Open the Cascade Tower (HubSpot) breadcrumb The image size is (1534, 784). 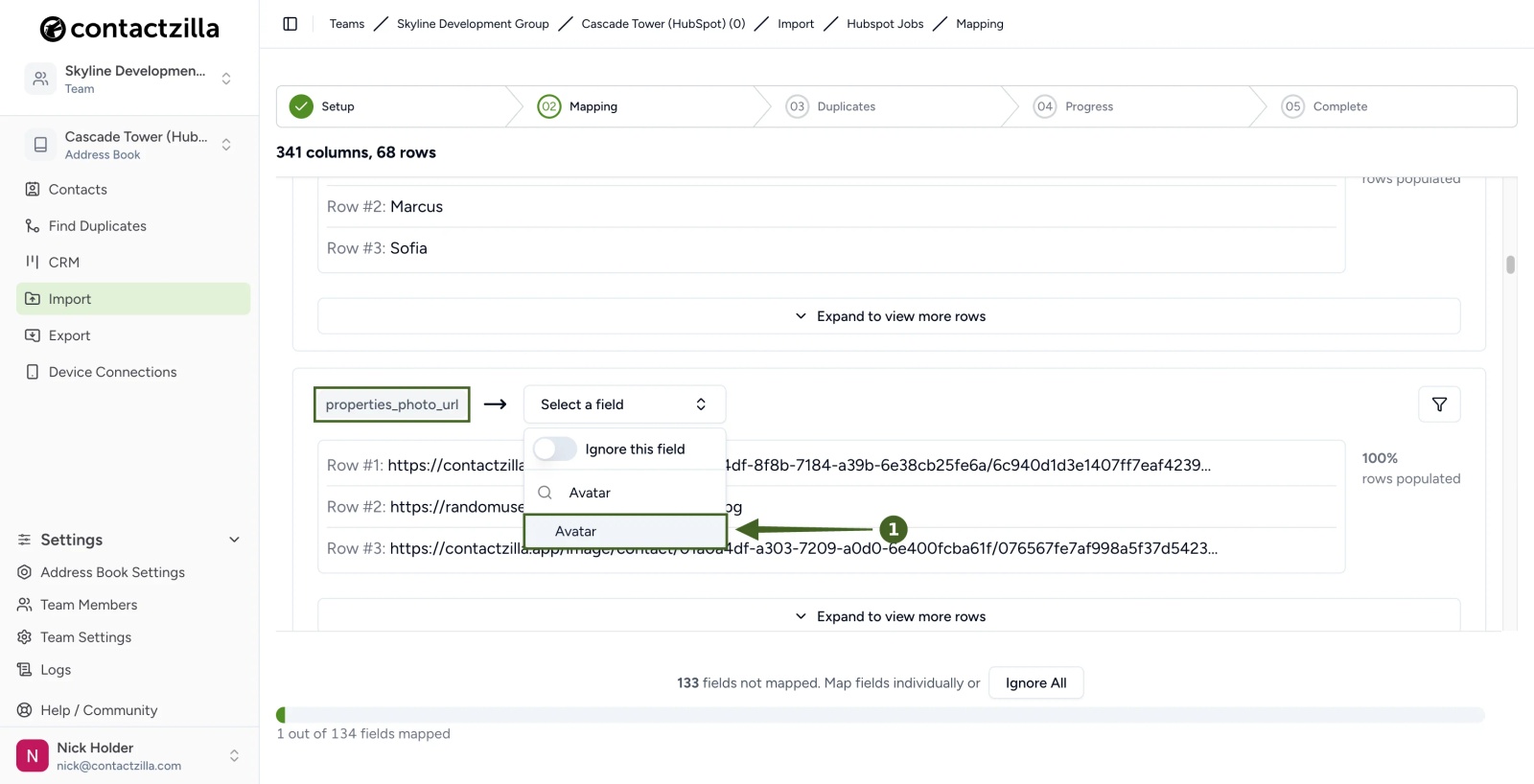[663, 24]
